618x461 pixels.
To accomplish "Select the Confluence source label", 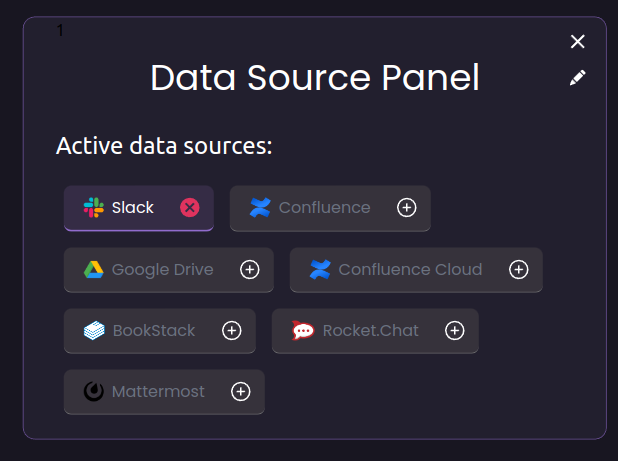I will (325, 208).
